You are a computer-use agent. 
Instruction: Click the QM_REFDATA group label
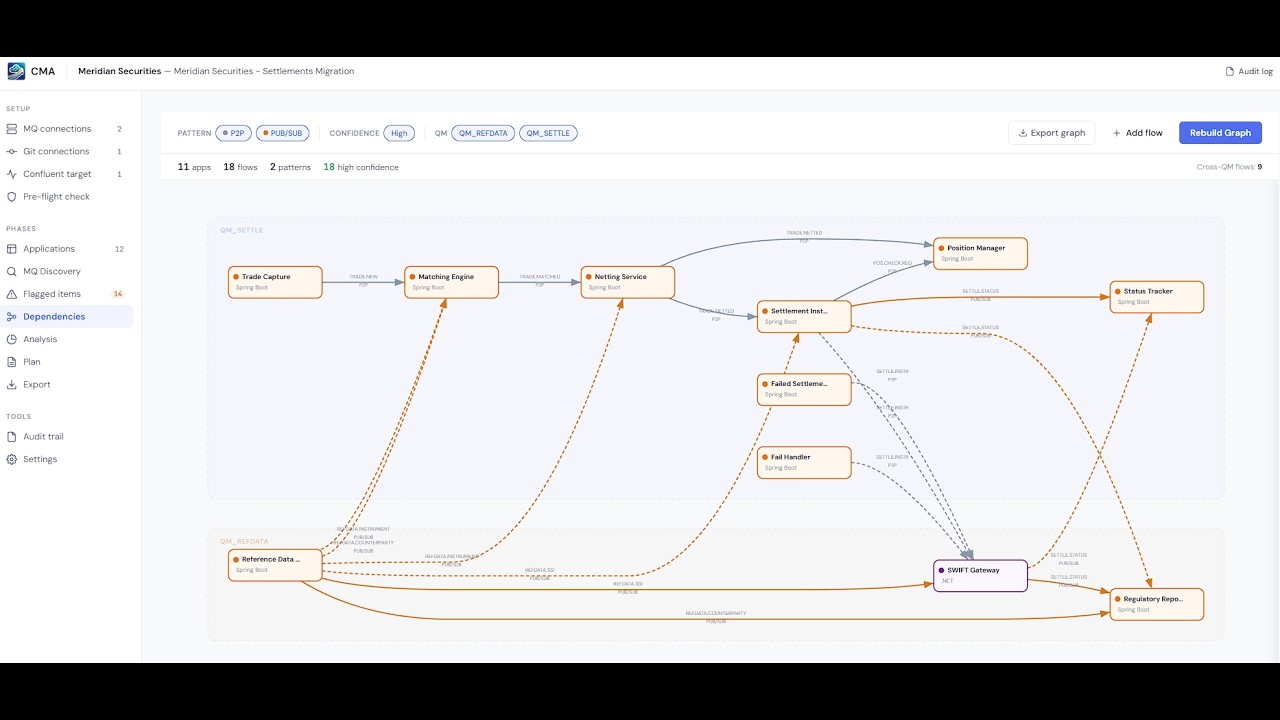coord(244,541)
